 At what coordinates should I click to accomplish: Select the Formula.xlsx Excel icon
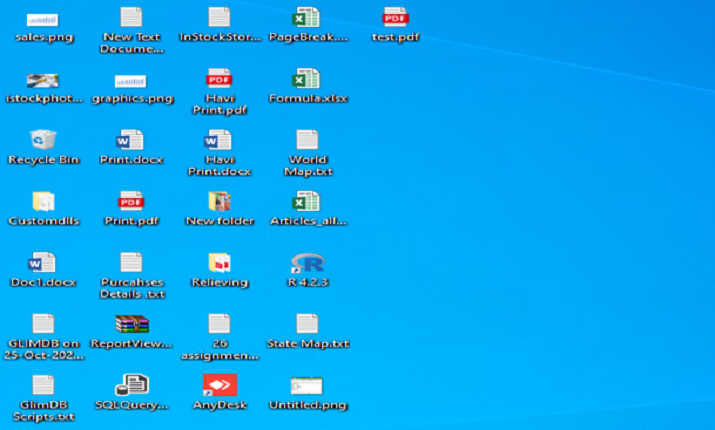(306, 78)
